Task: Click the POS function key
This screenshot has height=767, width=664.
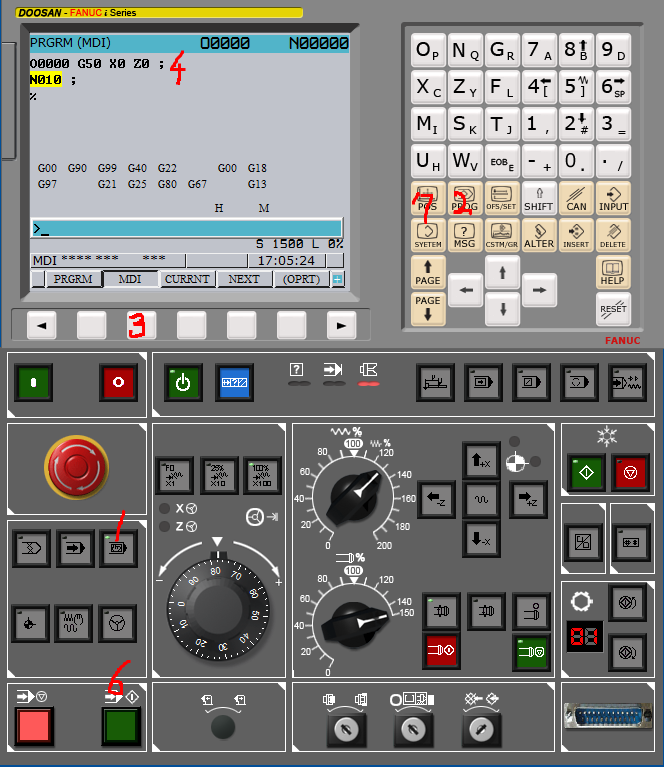Action: pos(428,198)
